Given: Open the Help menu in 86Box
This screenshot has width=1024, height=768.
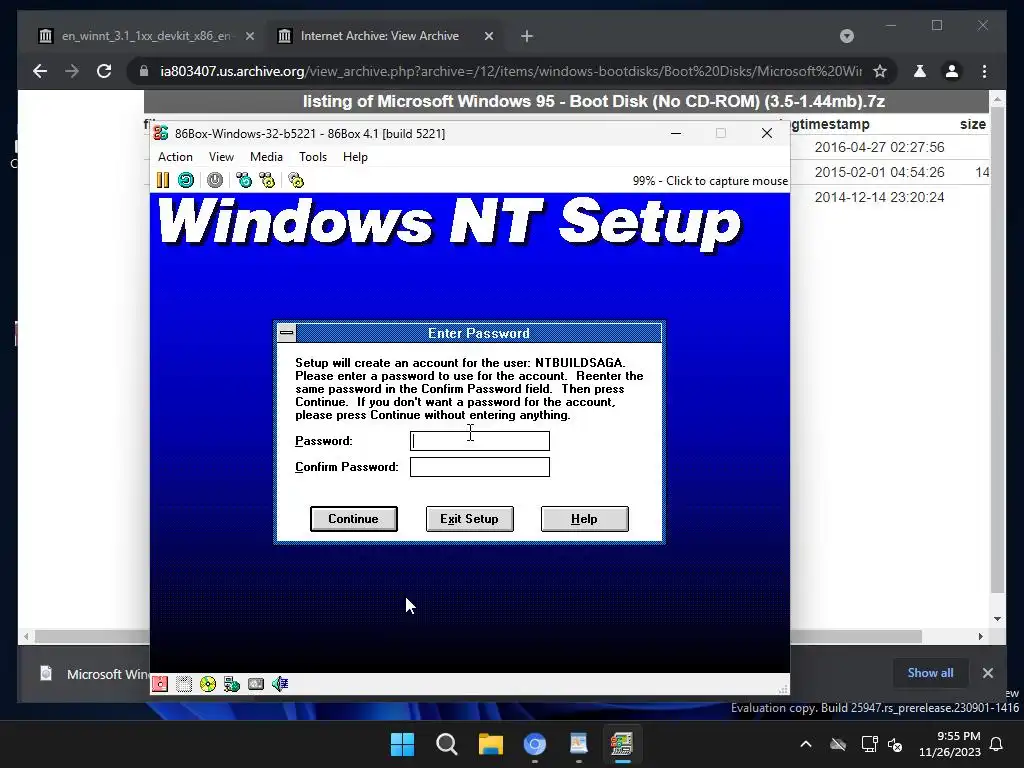Looking at the screenshot, I should [x=355, y=157].
